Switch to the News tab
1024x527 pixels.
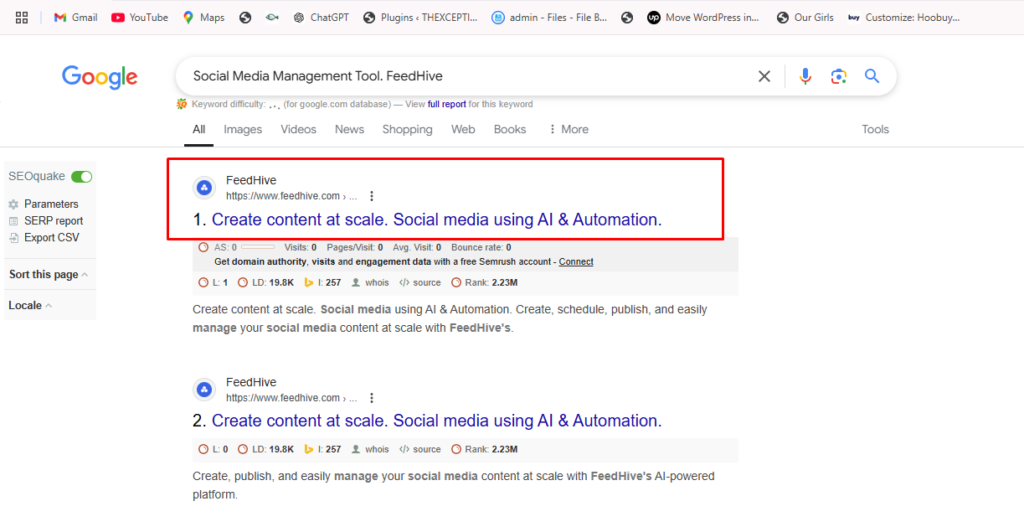pos(349,129)
